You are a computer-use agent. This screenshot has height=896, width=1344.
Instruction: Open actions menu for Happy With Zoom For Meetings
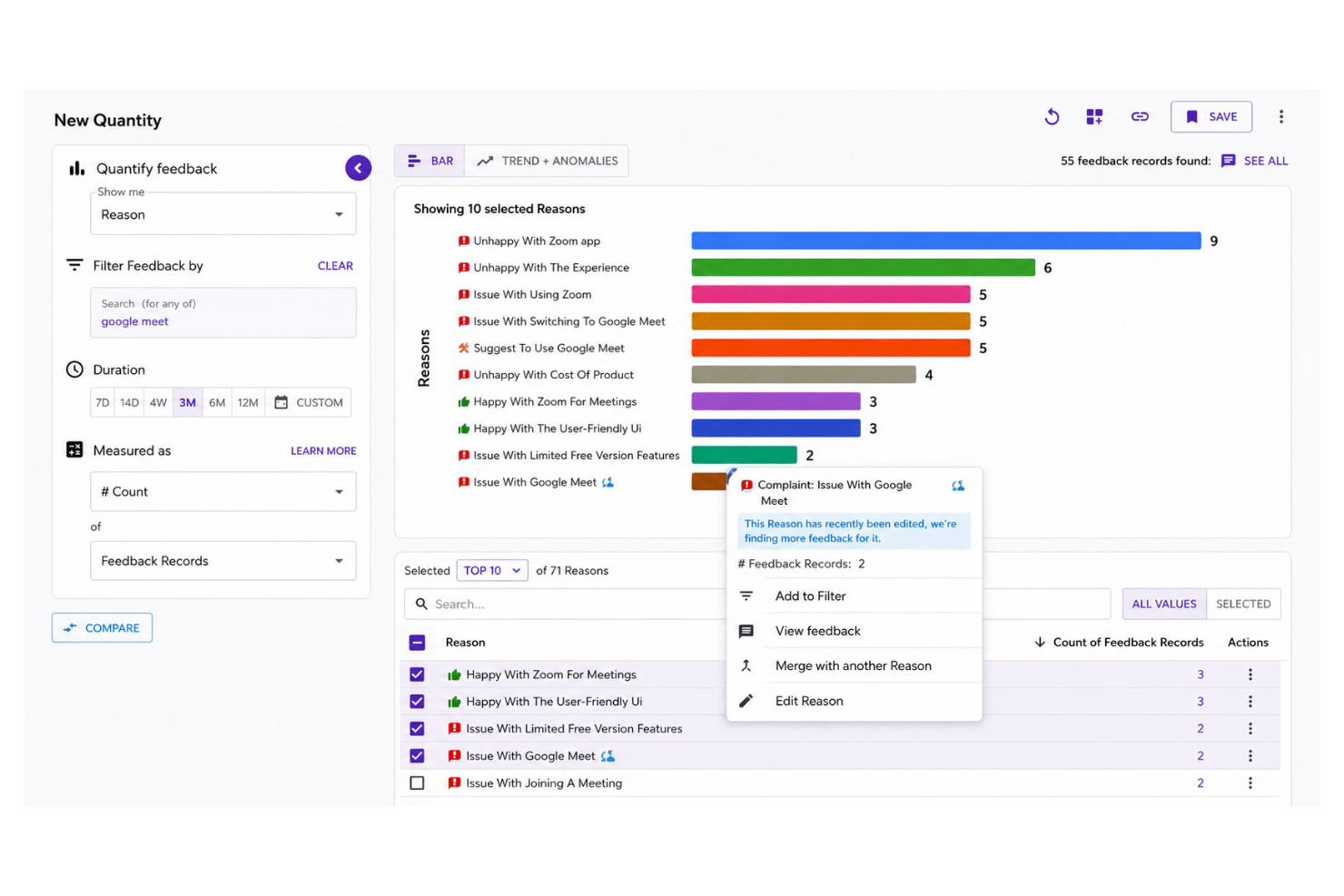click(1250, 674)
